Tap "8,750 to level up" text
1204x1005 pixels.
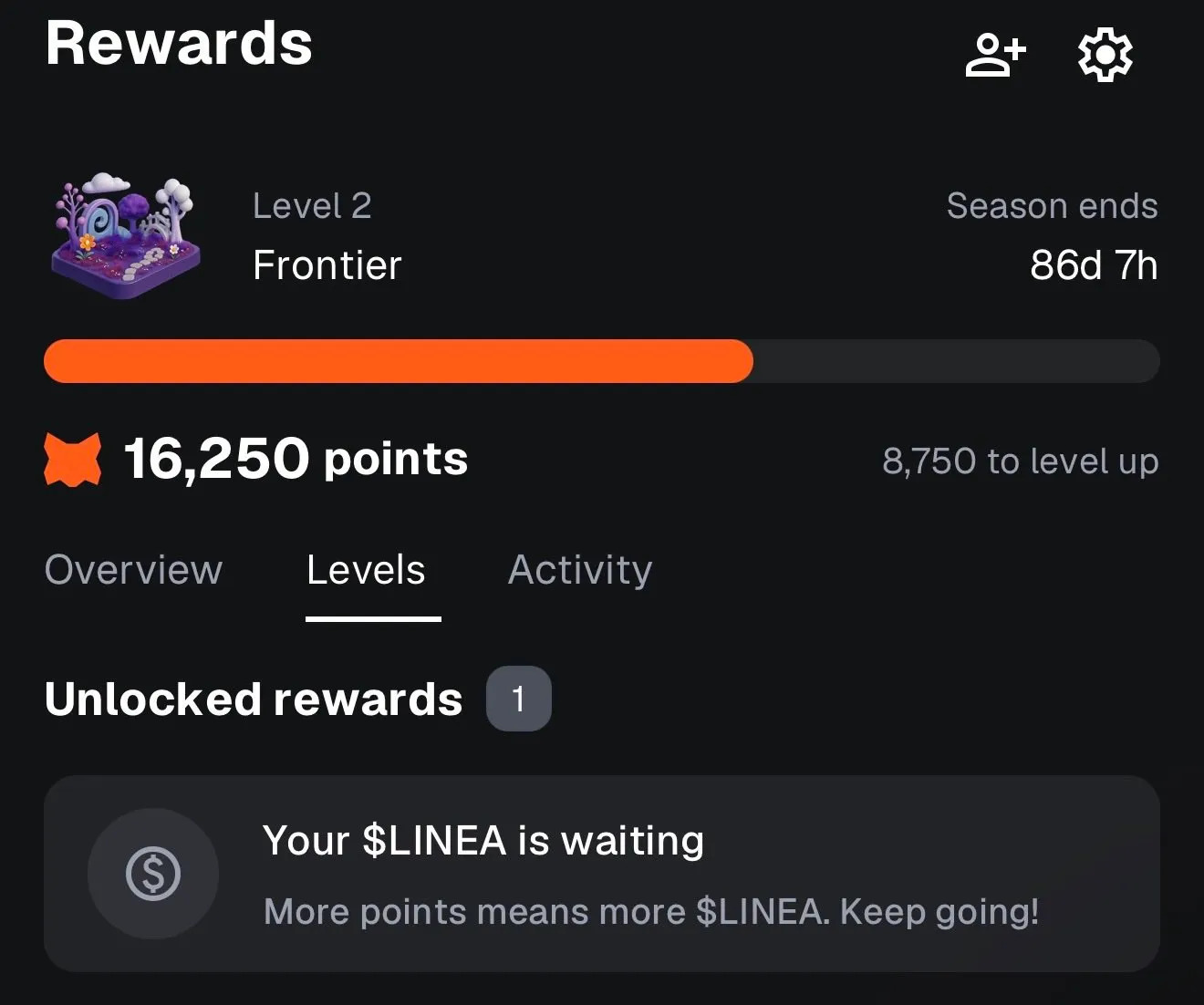pos(1020,461)
